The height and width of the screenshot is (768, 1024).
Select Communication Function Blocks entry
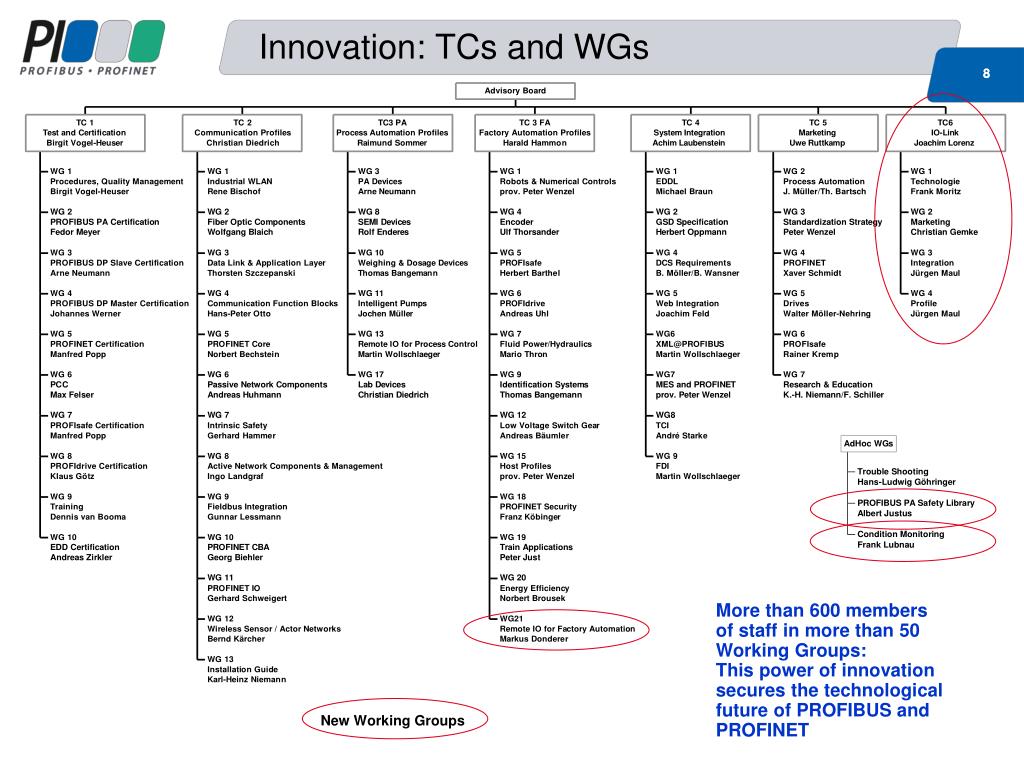pyautogui.click(x=272, y=304)
